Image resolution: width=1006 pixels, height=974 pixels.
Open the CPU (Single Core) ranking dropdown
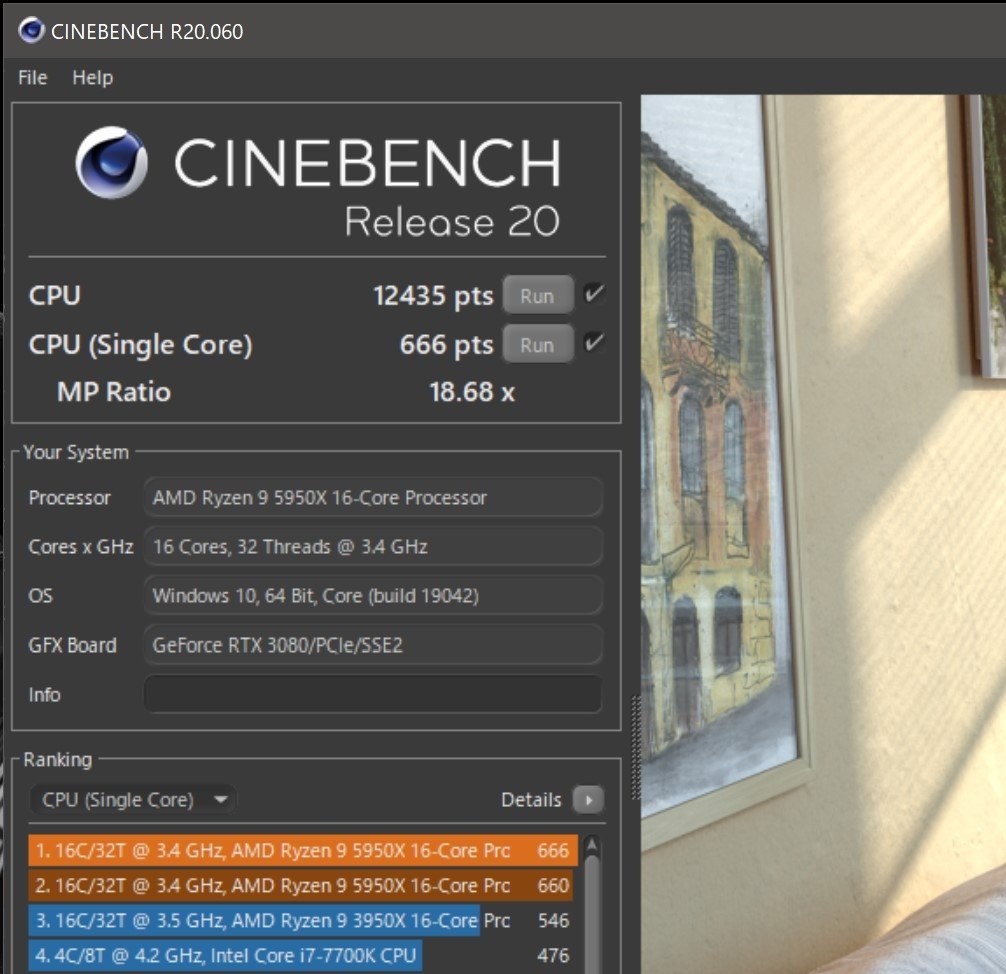(x=133, y=799)
